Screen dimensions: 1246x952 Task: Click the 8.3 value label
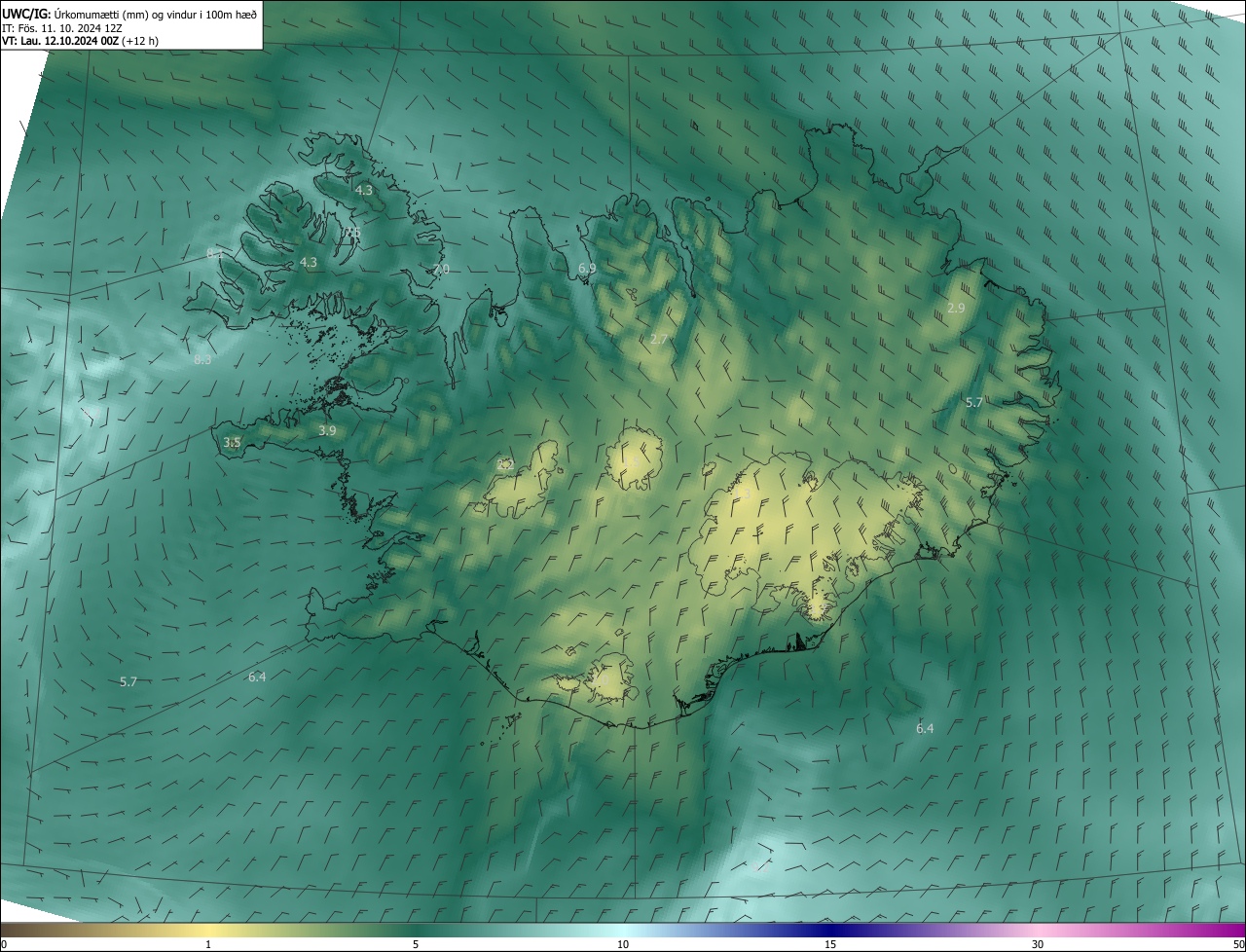202,359
